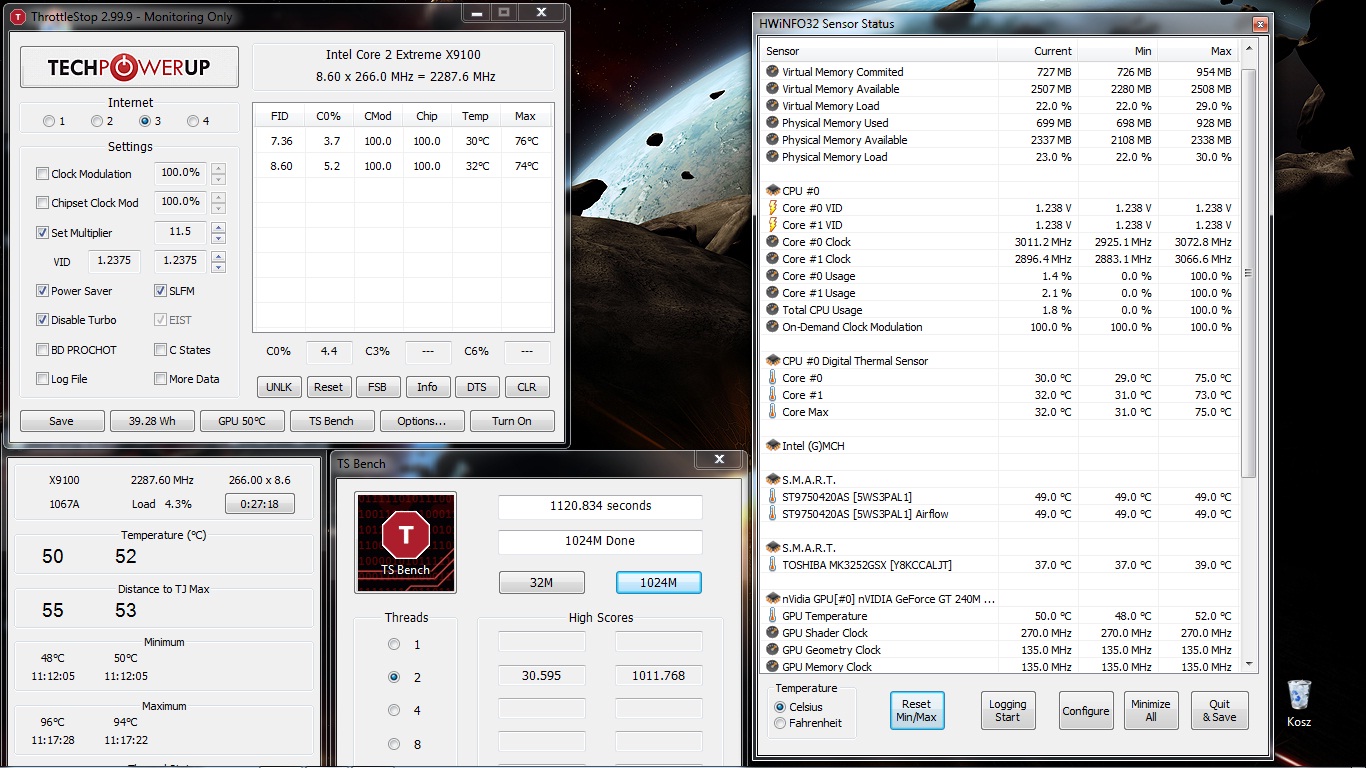This screenshot has height=768, width=1366.
Task: Click the Clock Modulation 100.0% value stepper
Action: [218, 173]
